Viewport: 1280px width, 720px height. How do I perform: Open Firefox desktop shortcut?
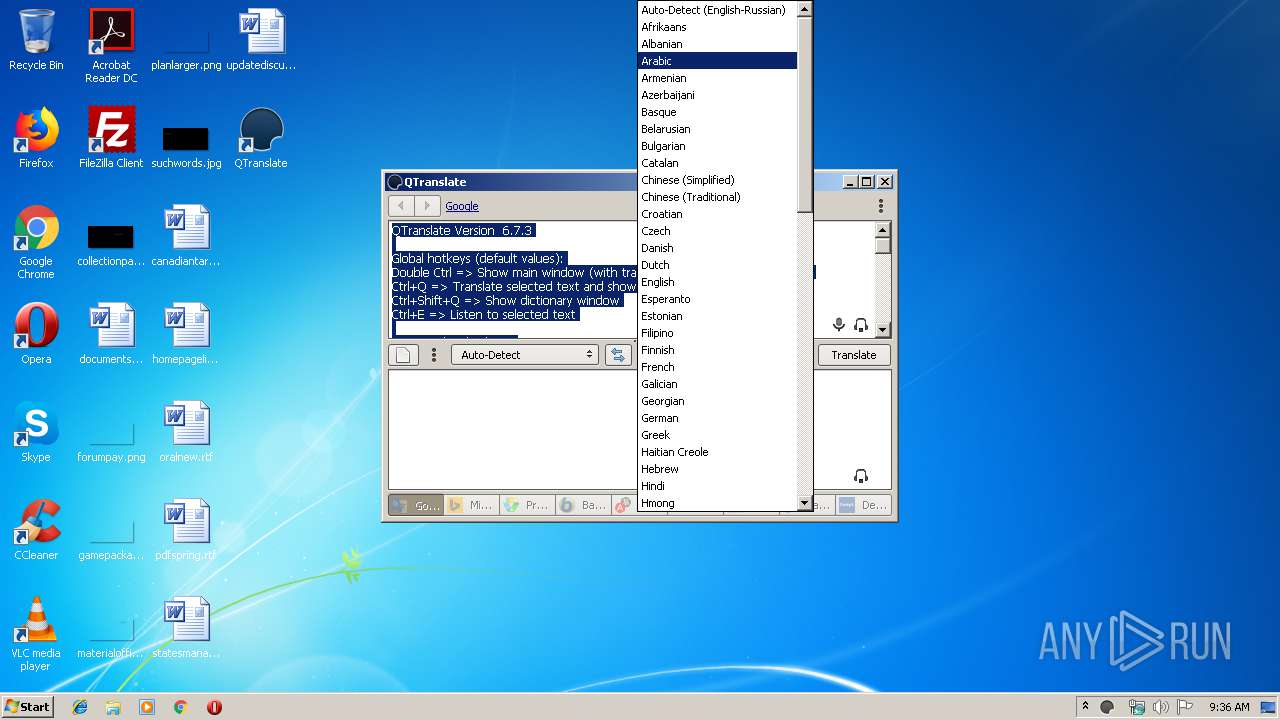pyautogui.click(x=36, y=138)
